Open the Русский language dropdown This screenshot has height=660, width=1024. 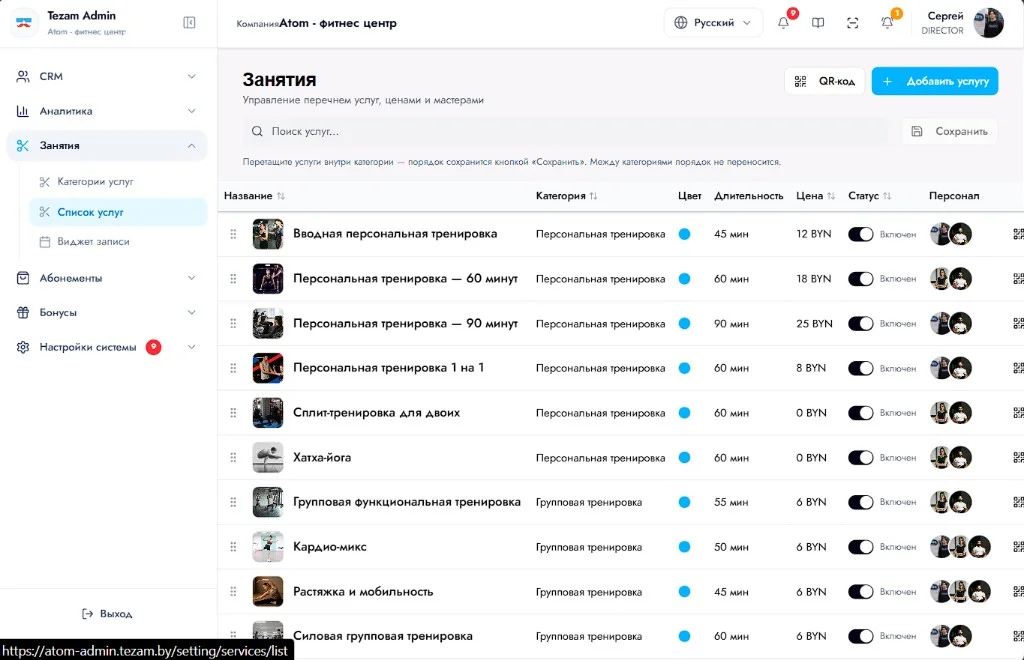point(713,23)
